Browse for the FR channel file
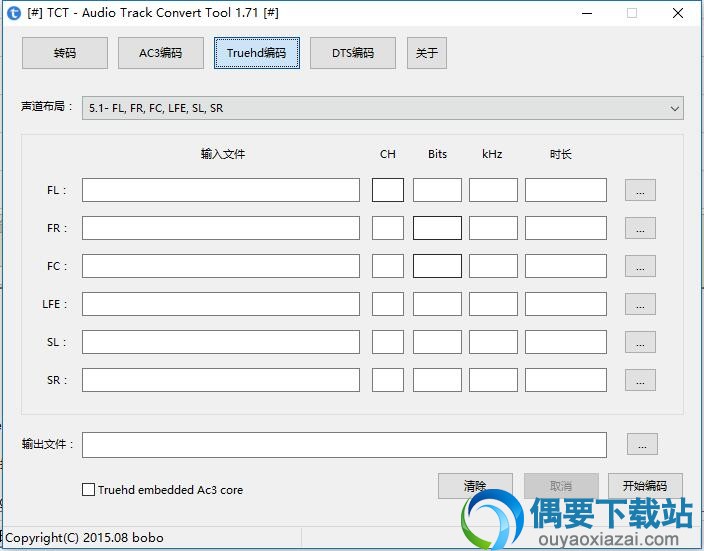 click(640, 228)
